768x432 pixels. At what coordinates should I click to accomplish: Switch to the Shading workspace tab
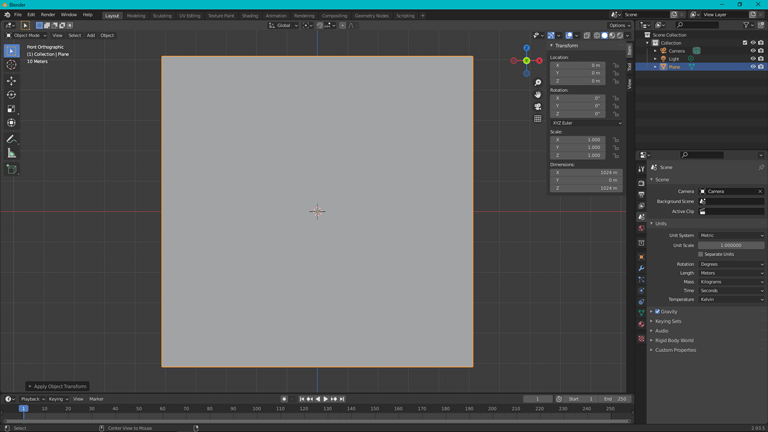pos(250,16)
